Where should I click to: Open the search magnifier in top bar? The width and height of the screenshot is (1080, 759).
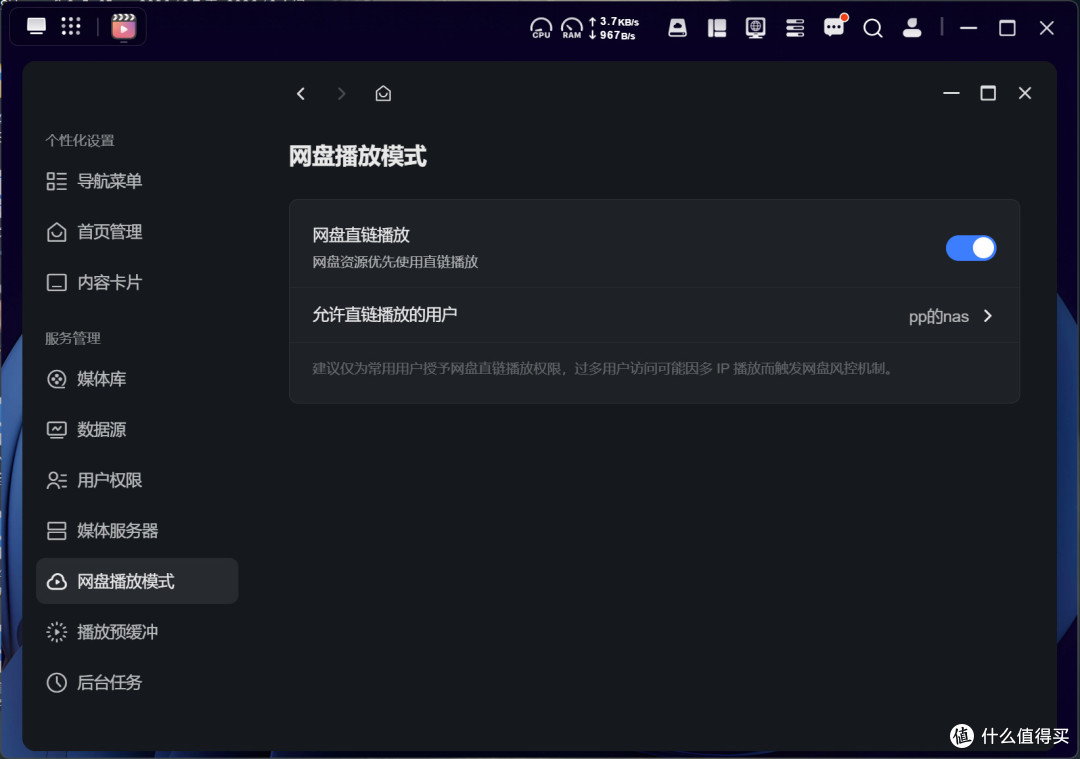click(873, 28)
